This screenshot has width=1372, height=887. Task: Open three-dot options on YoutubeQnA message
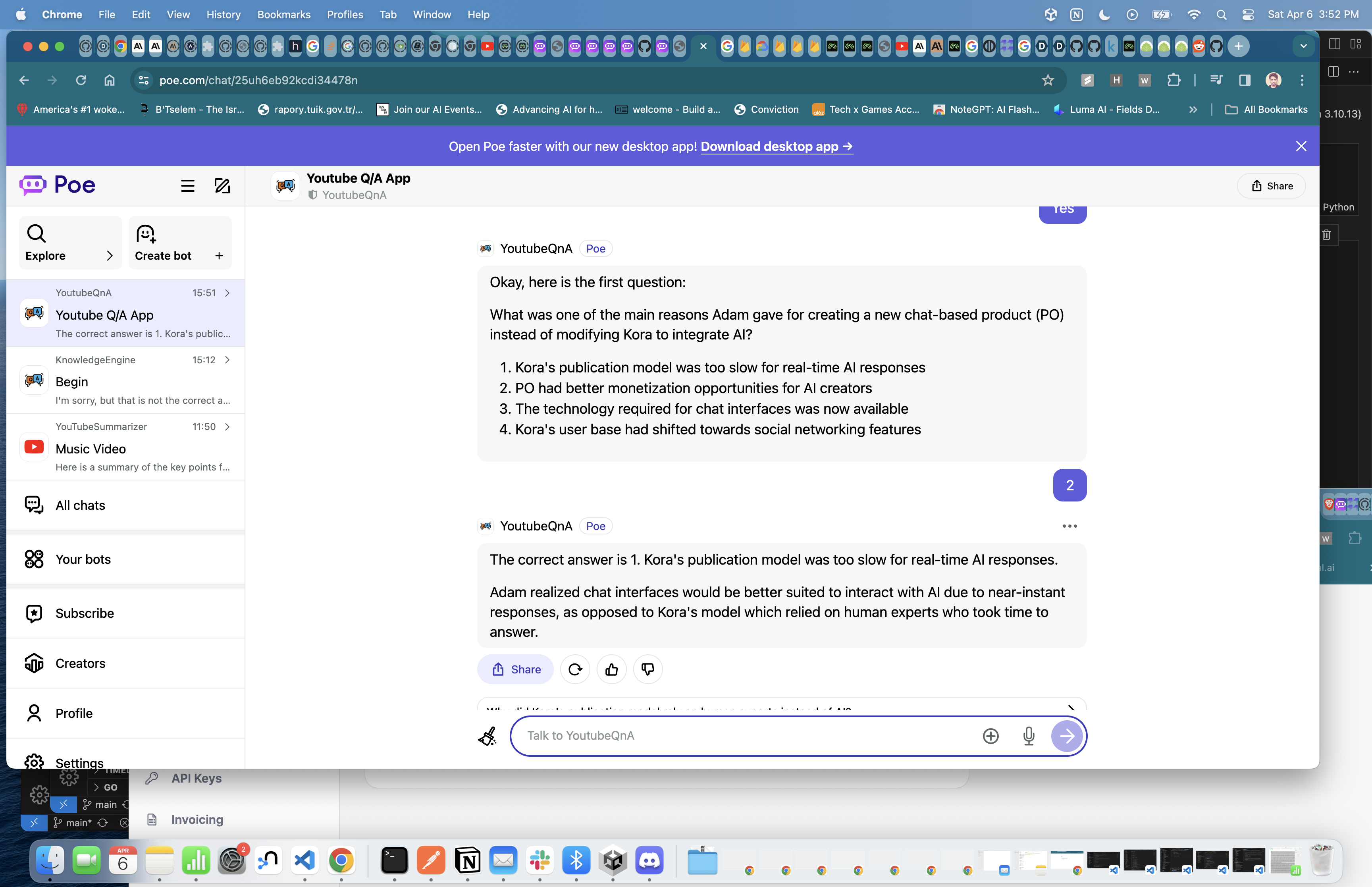[1069, 526]
